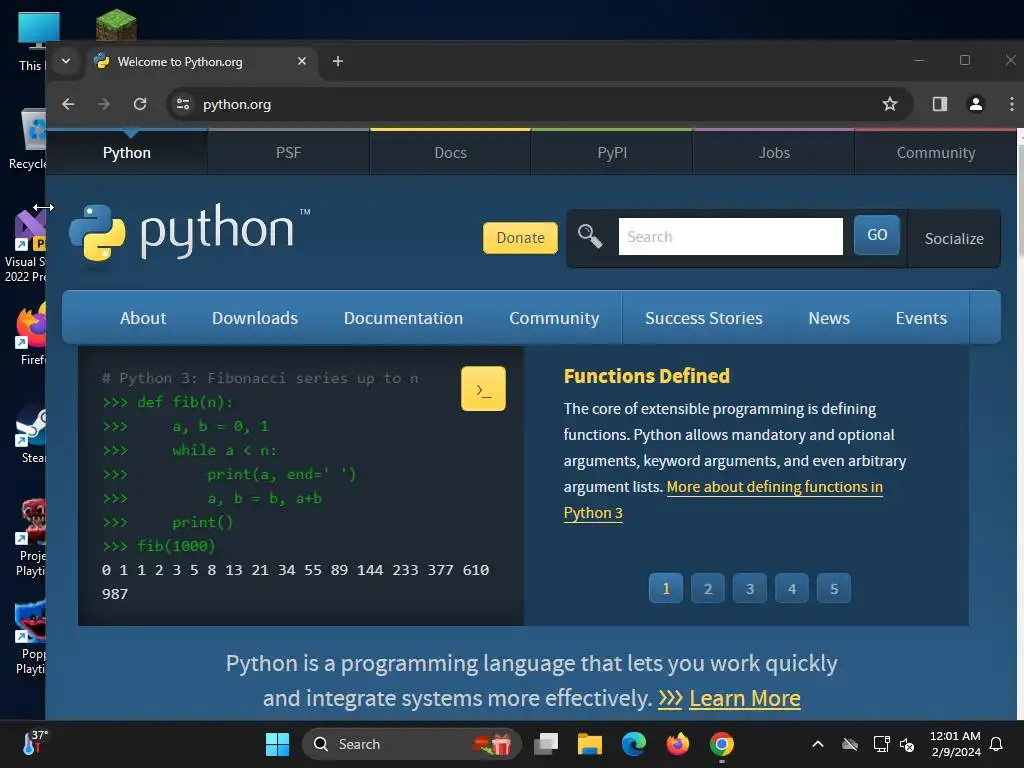The image size is (1024, 768).
Task: Click the page vertical scrollbar thumb
Action: pyautogui.click(x=1020, y=199)
